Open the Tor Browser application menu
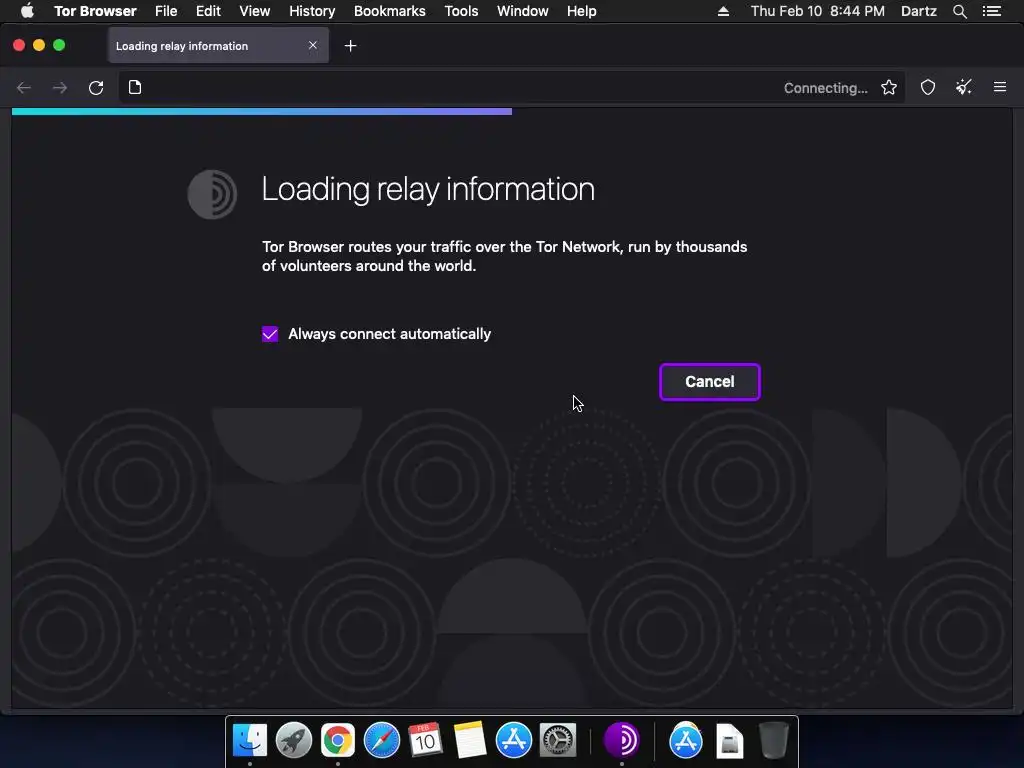The image size is (1024, 768). 95,11
